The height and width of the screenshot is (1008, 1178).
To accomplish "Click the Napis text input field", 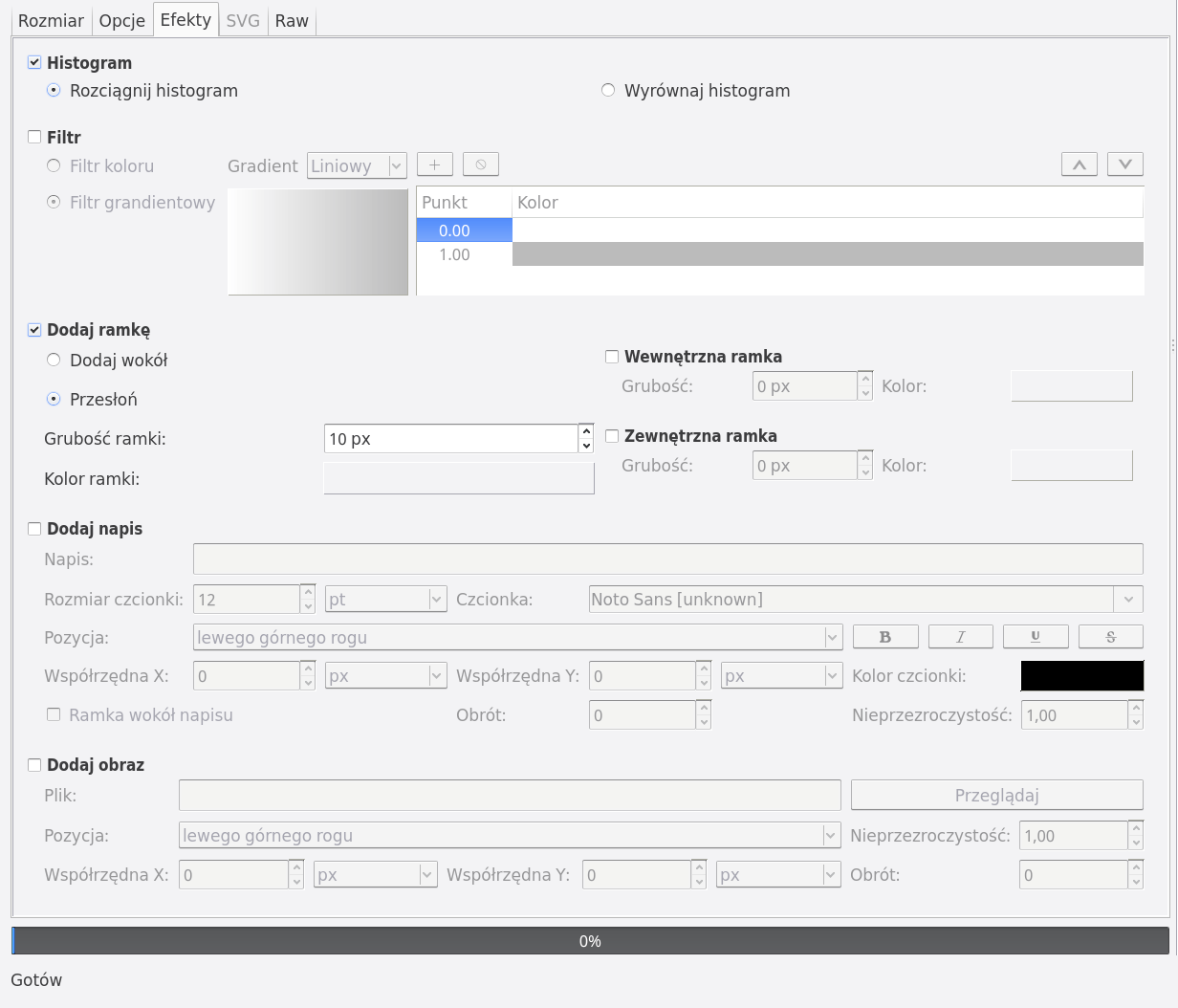I will click(668, 559).
